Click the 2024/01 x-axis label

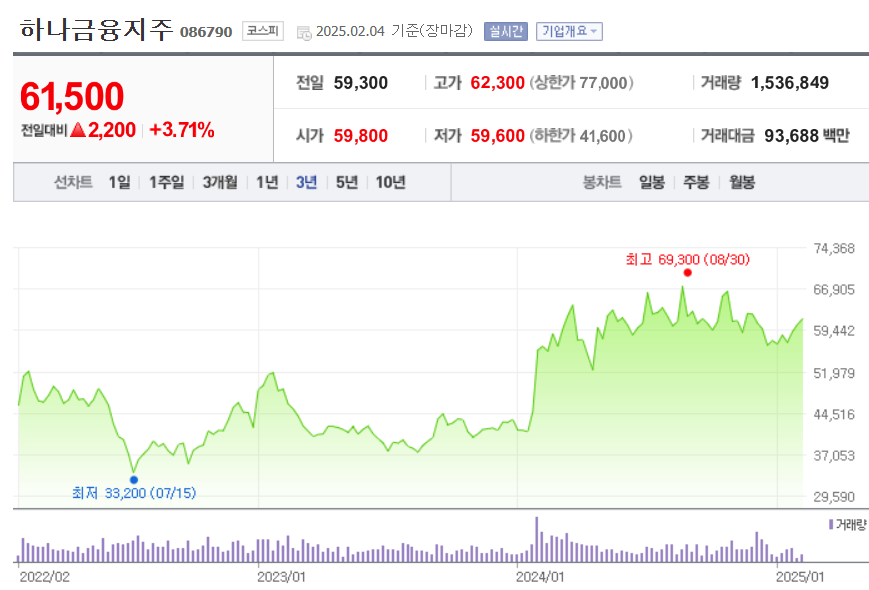coord(540,577)
